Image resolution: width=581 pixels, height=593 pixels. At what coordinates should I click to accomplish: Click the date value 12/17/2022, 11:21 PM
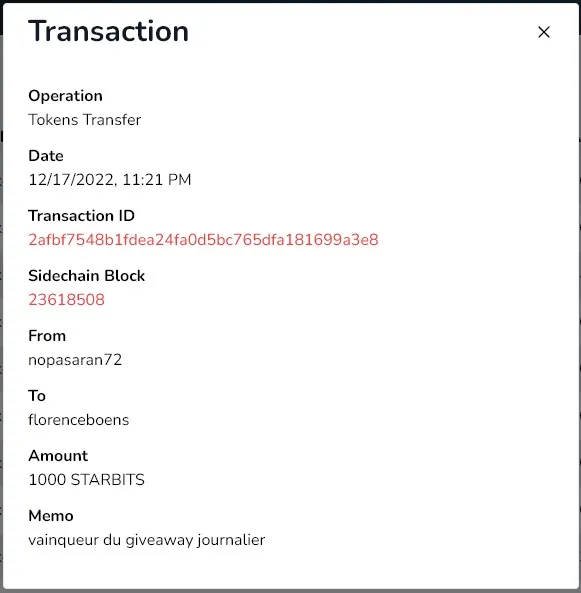coord(110,180)
